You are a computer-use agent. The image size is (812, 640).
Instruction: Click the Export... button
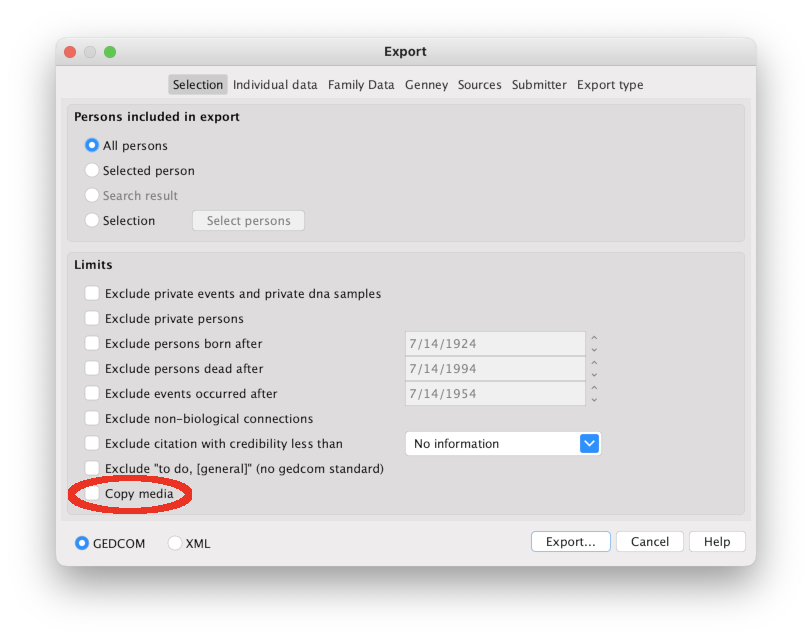pyautogui.click(x=570, y=542)
